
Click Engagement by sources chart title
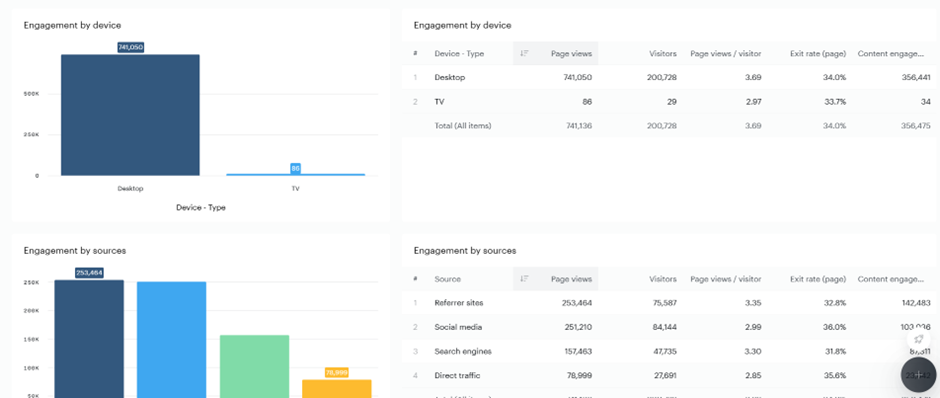pyautogui.click(x=75, y=251)
